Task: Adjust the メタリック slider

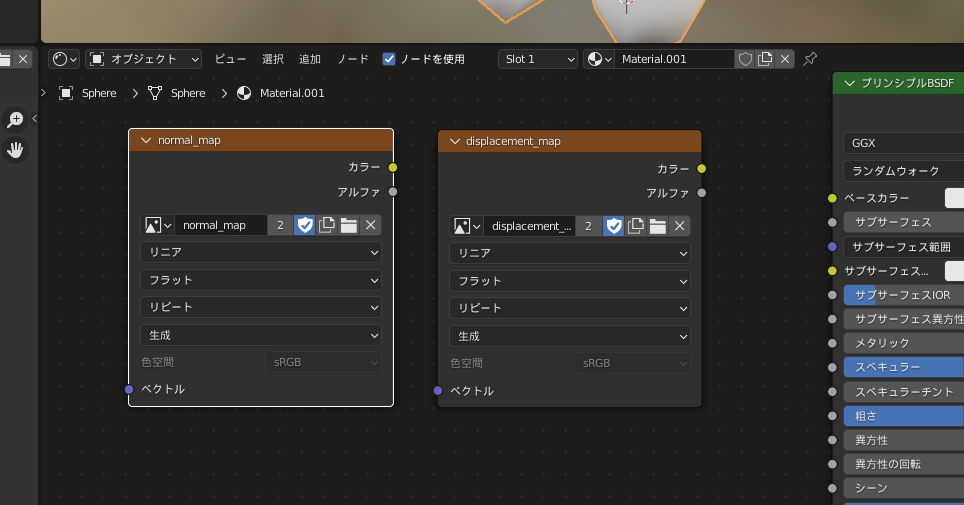Action: tap(904, 343)
